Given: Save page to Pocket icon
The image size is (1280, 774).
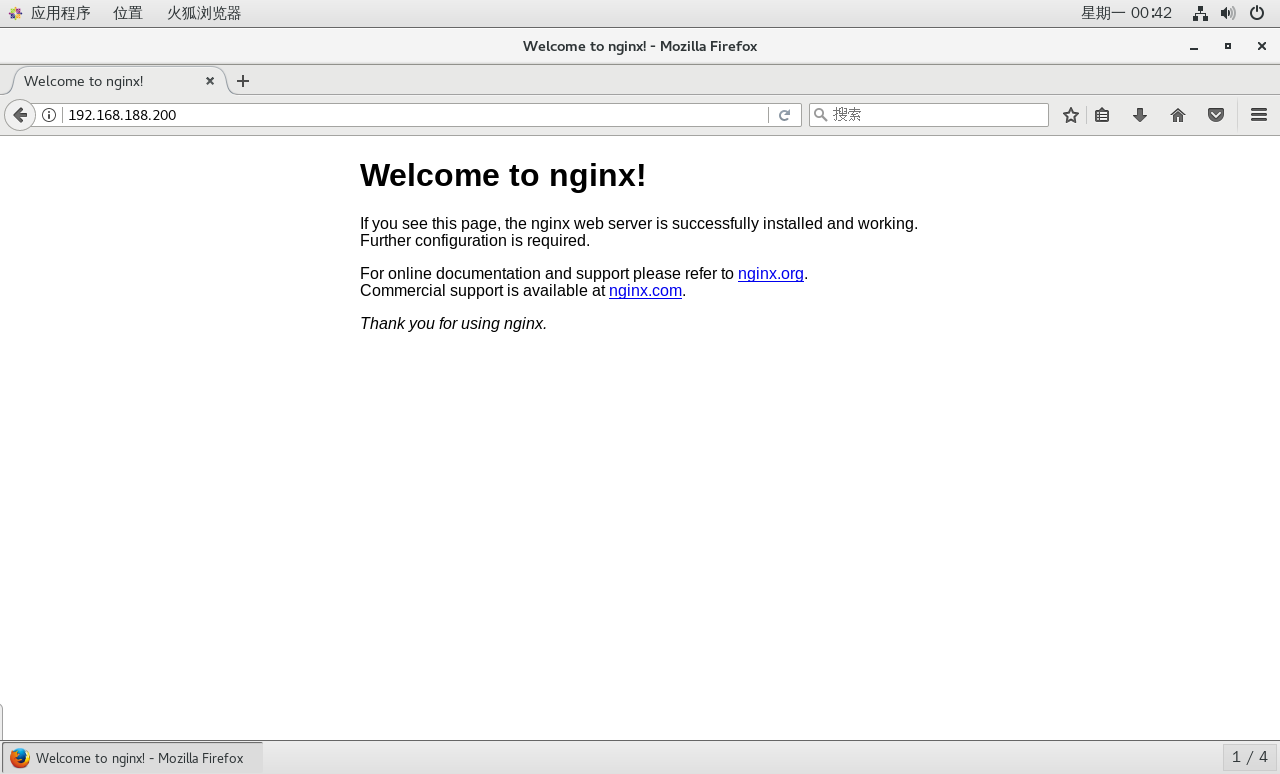Looking at the screenshot, I should point(1216,115).
